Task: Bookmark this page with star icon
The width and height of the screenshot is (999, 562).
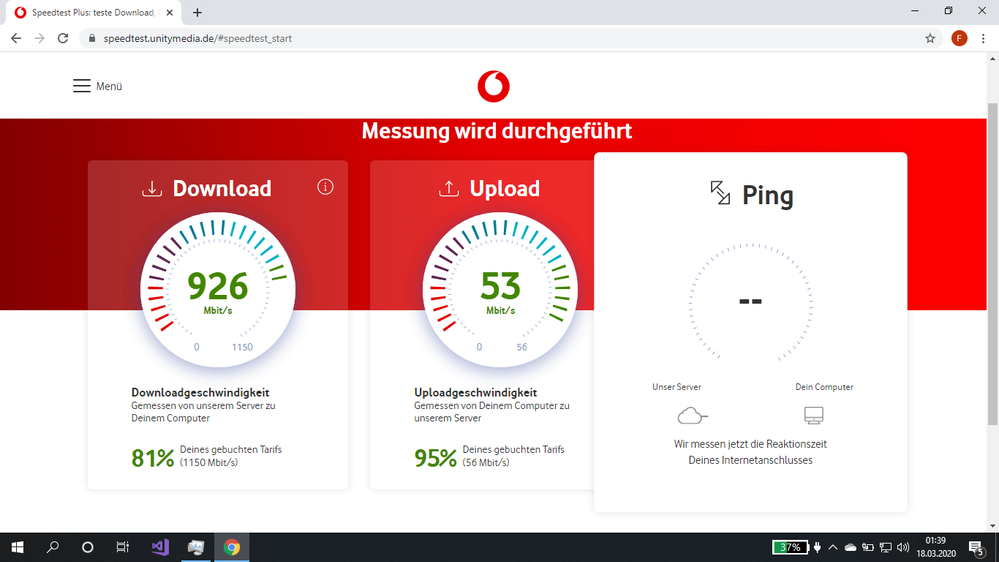Action: tap(930, 38)
